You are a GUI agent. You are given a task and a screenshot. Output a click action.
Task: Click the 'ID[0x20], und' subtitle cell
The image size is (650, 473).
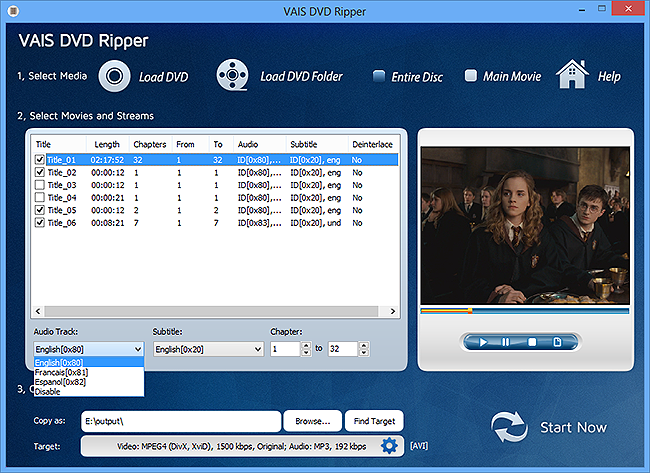click(315, 223)
